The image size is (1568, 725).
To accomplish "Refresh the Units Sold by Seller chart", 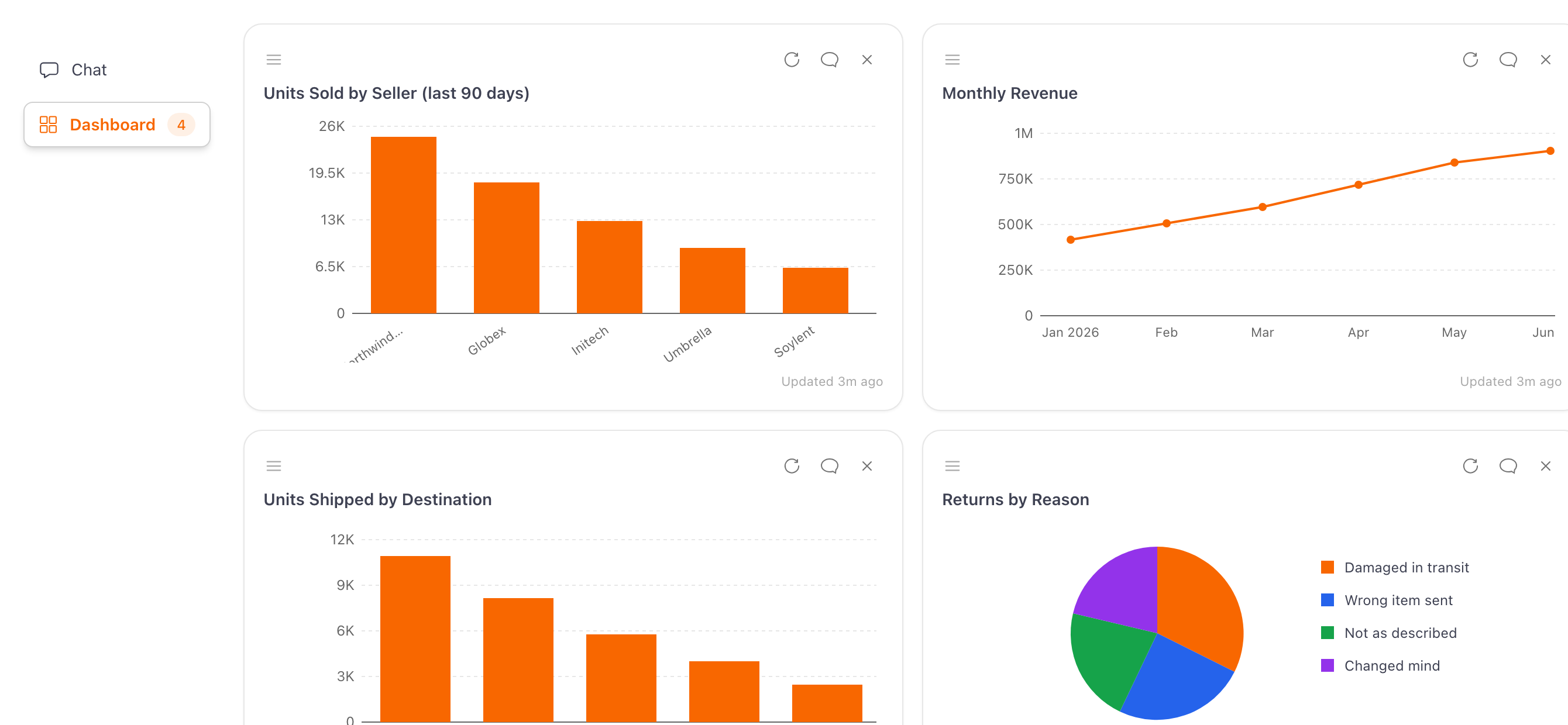I will click(791, 60).
